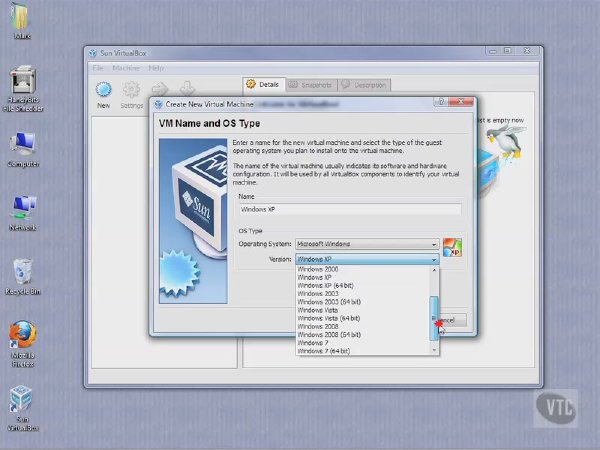Switch to the Details tab
Viewport: 600px width, 450px height.
[x=263, y=85]
